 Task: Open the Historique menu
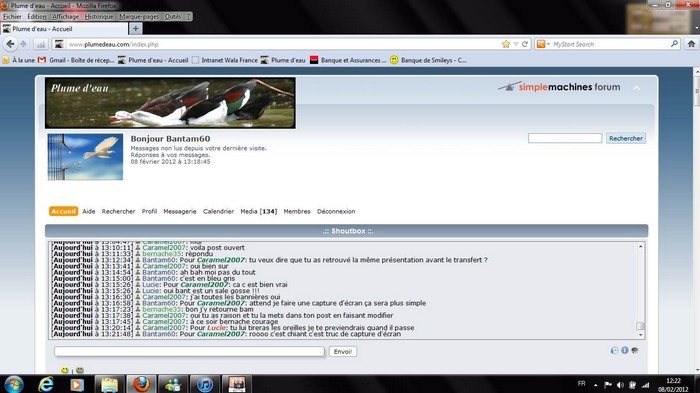[99, 17]
